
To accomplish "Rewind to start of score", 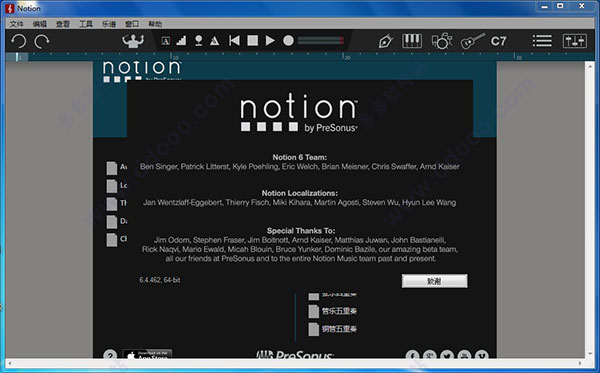I will tap(234, 41).
